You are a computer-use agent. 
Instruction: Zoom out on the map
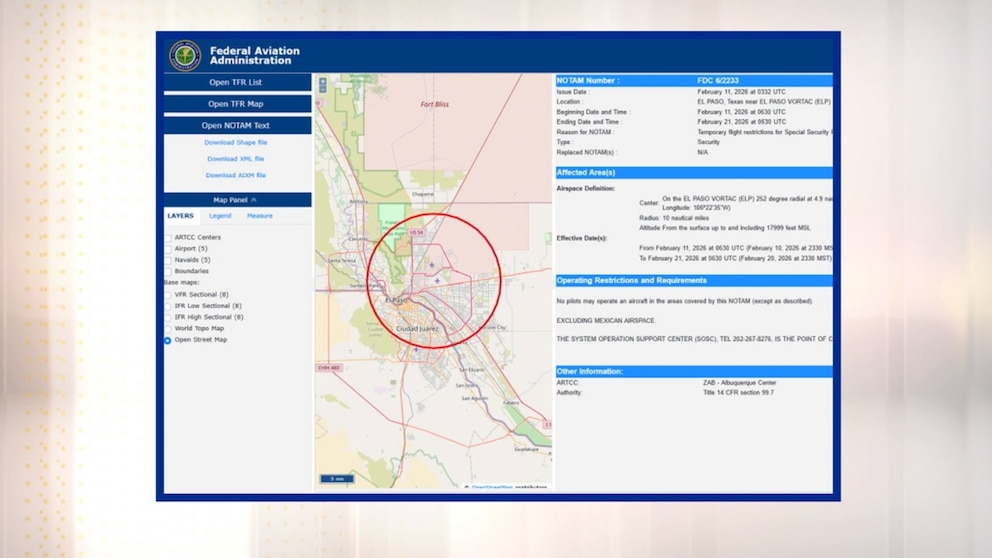[x=322, y=88]
